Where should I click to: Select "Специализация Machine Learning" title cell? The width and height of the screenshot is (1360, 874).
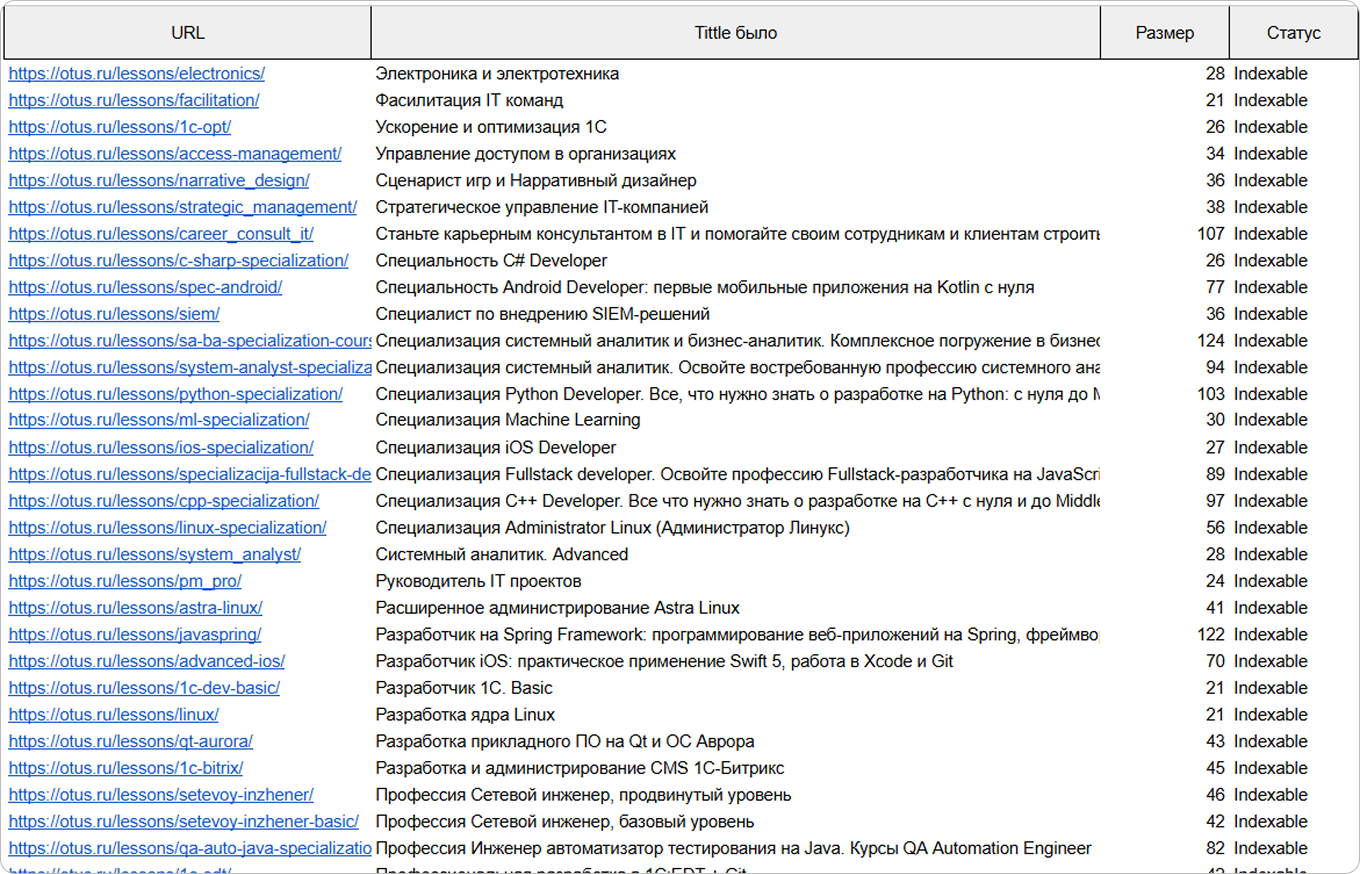coord(508,420)
